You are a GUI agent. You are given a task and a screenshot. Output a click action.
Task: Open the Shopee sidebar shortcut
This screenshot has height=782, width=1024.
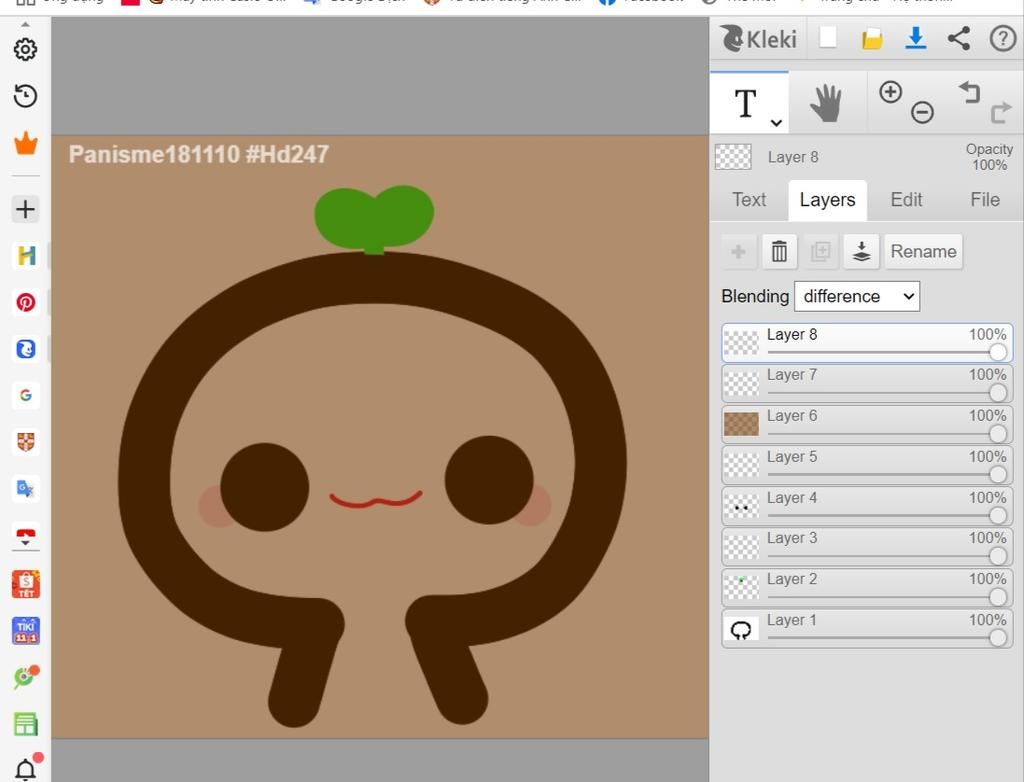(25, 584)
